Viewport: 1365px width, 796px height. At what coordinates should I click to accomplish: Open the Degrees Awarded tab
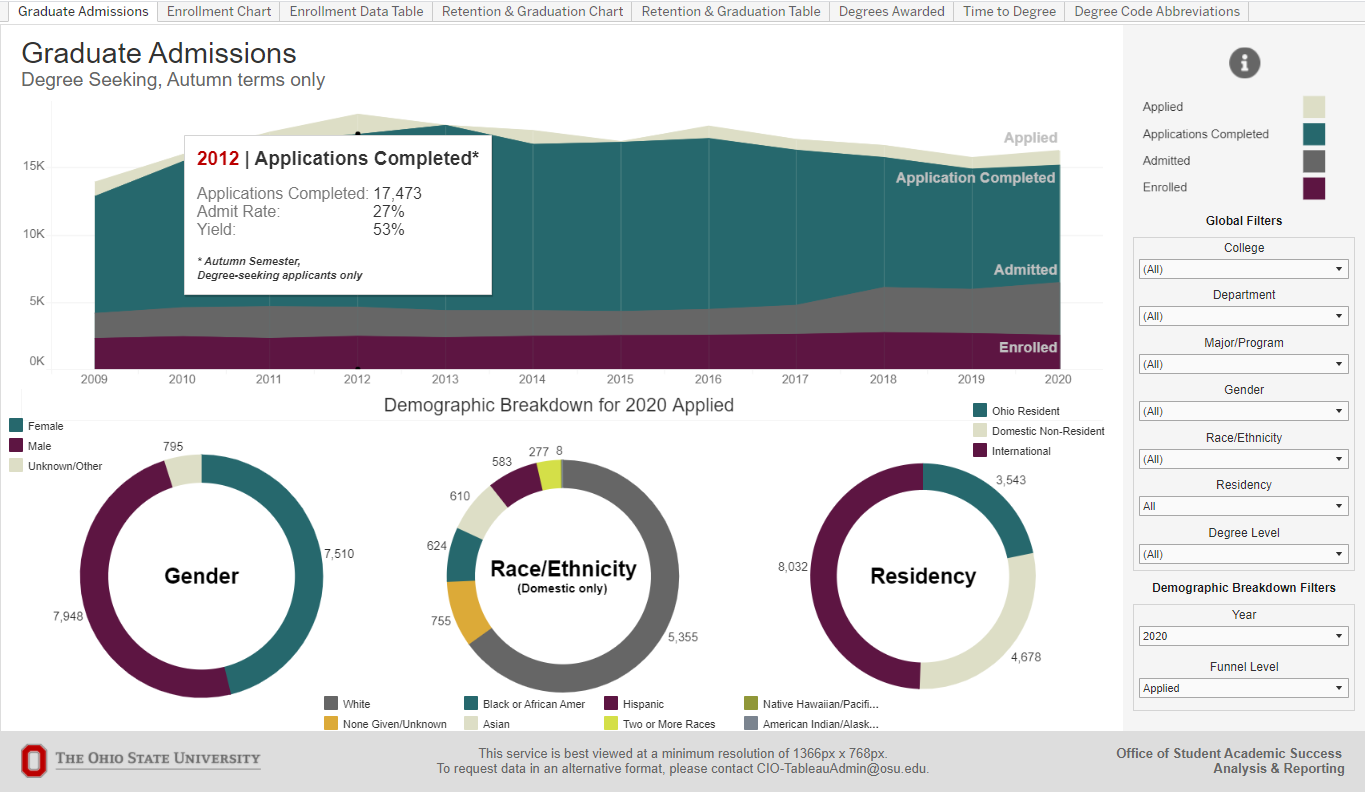[x=890, y=11]
